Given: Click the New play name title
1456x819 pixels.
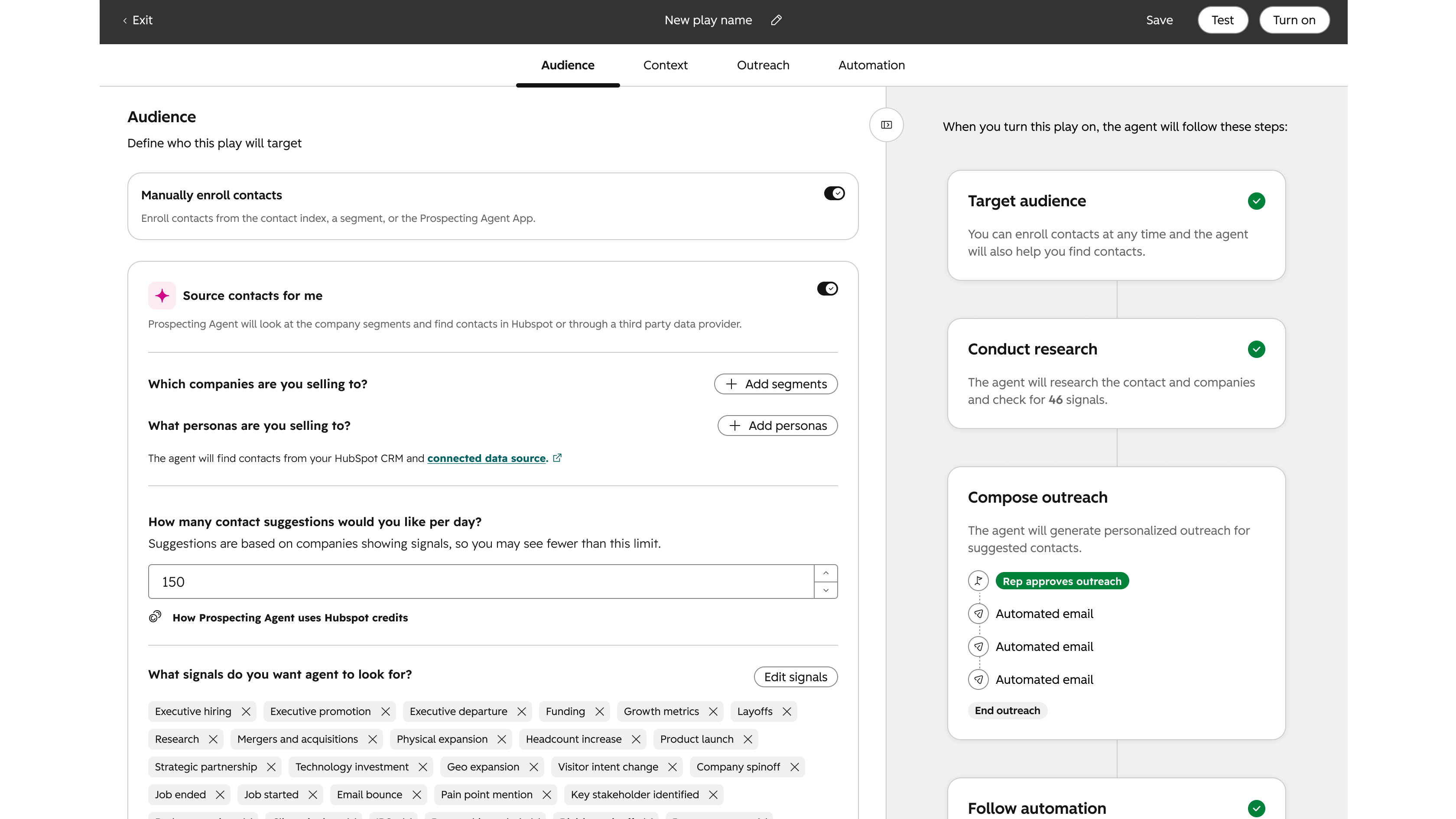Looking at the screenshot, I should [708, 20].
